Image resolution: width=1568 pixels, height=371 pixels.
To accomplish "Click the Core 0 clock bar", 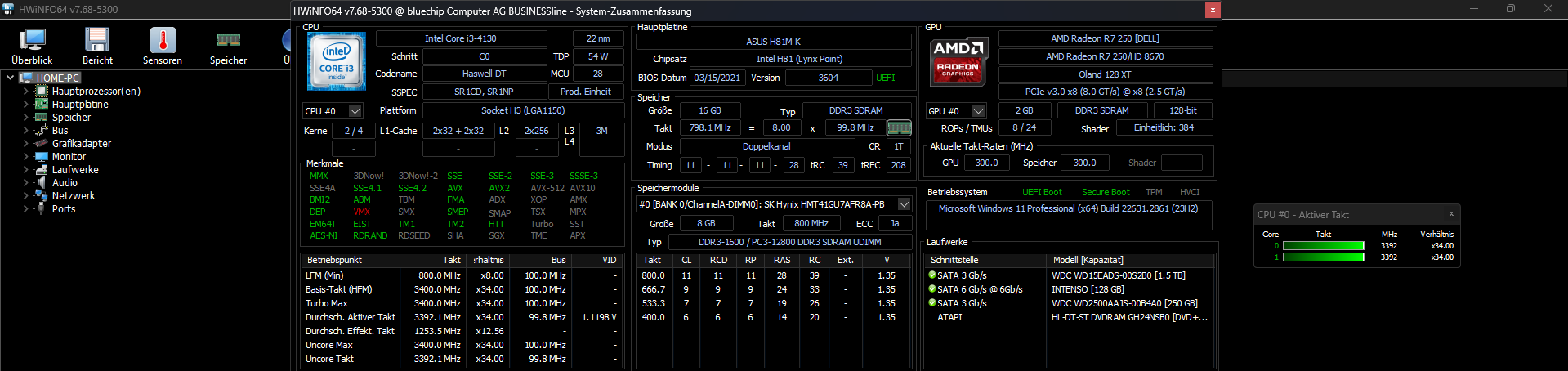I will tap(1324, 246).
